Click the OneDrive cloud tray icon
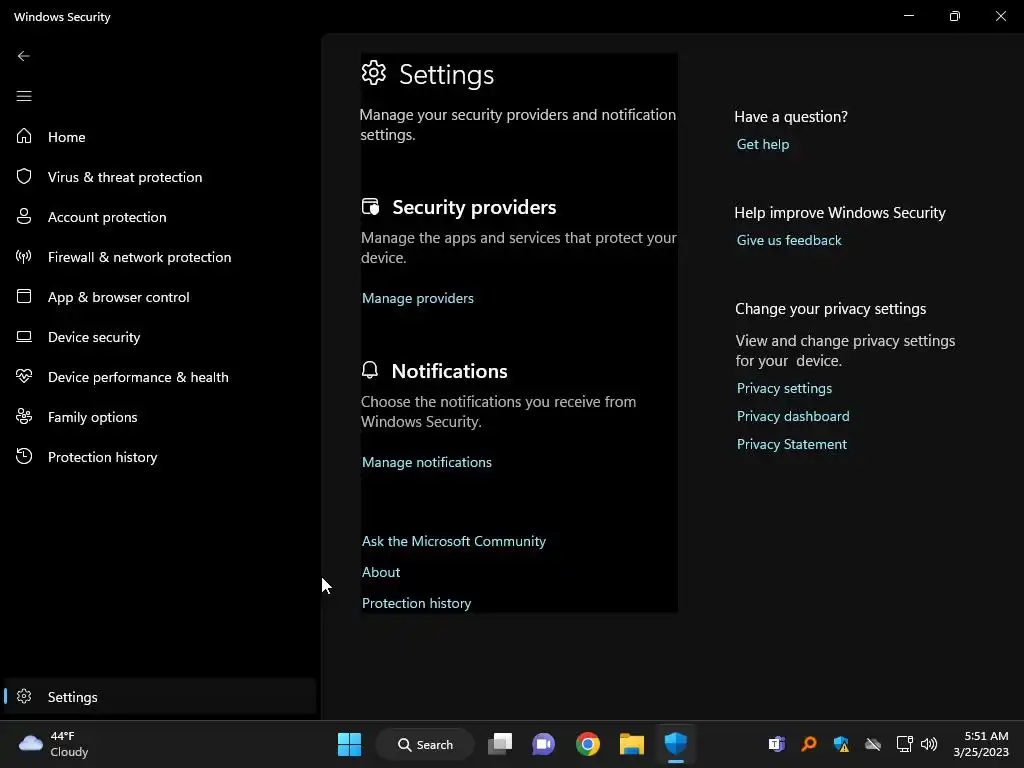1024x768 pixels. pos(873,744)
